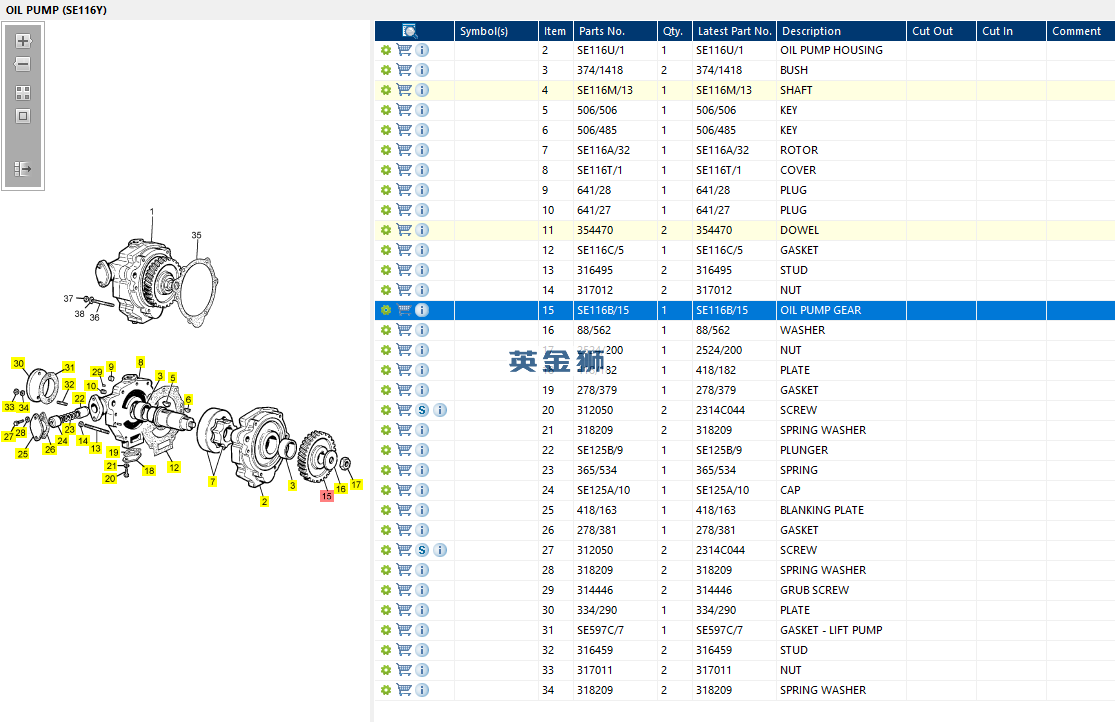The height and width of the screenshot is (722, 1115).
Task: Open info on item 27 SCREW row
Action: [x=440, y=550]
